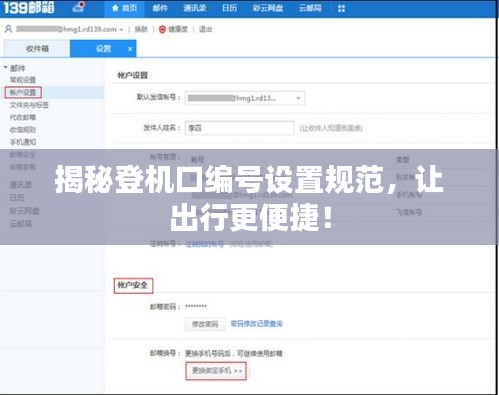The height and width of the screenshot is (395, 499).
Task: Open the apps grid icon in top bar
Action: [341, 8]
